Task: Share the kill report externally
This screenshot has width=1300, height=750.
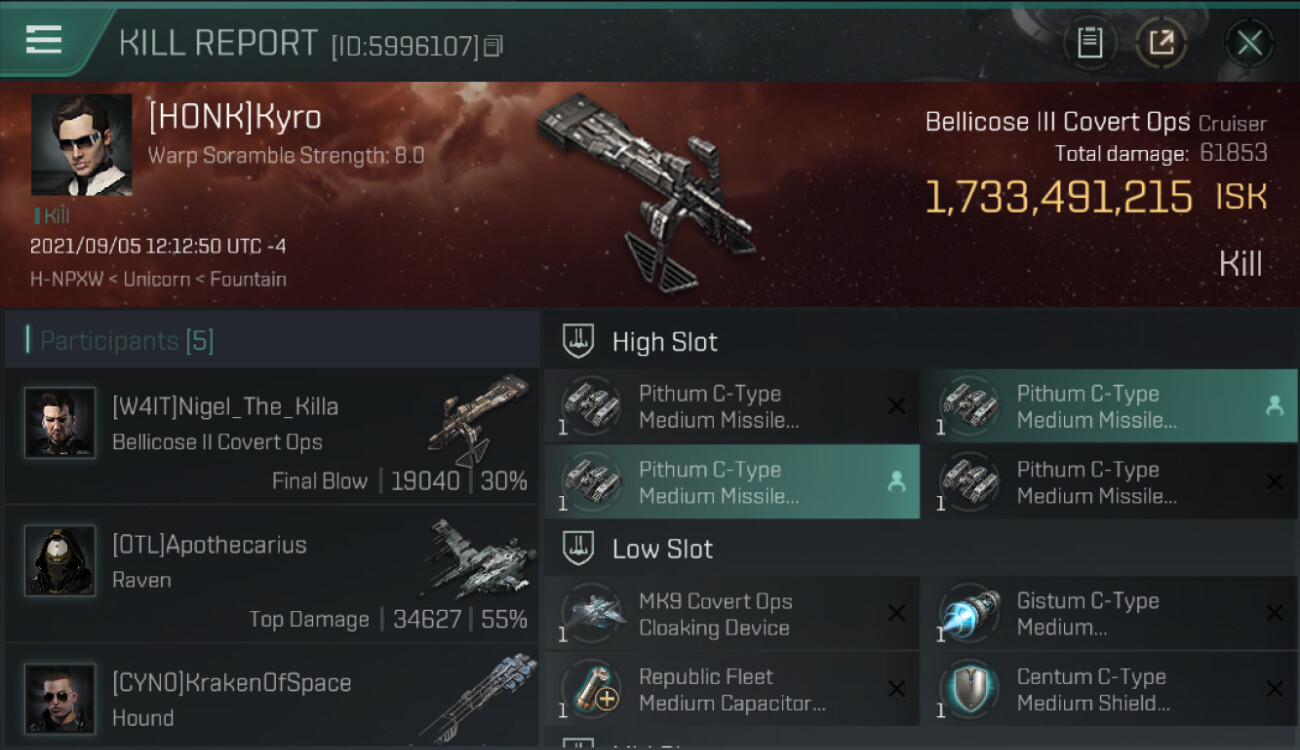Action: (1161, 43)
